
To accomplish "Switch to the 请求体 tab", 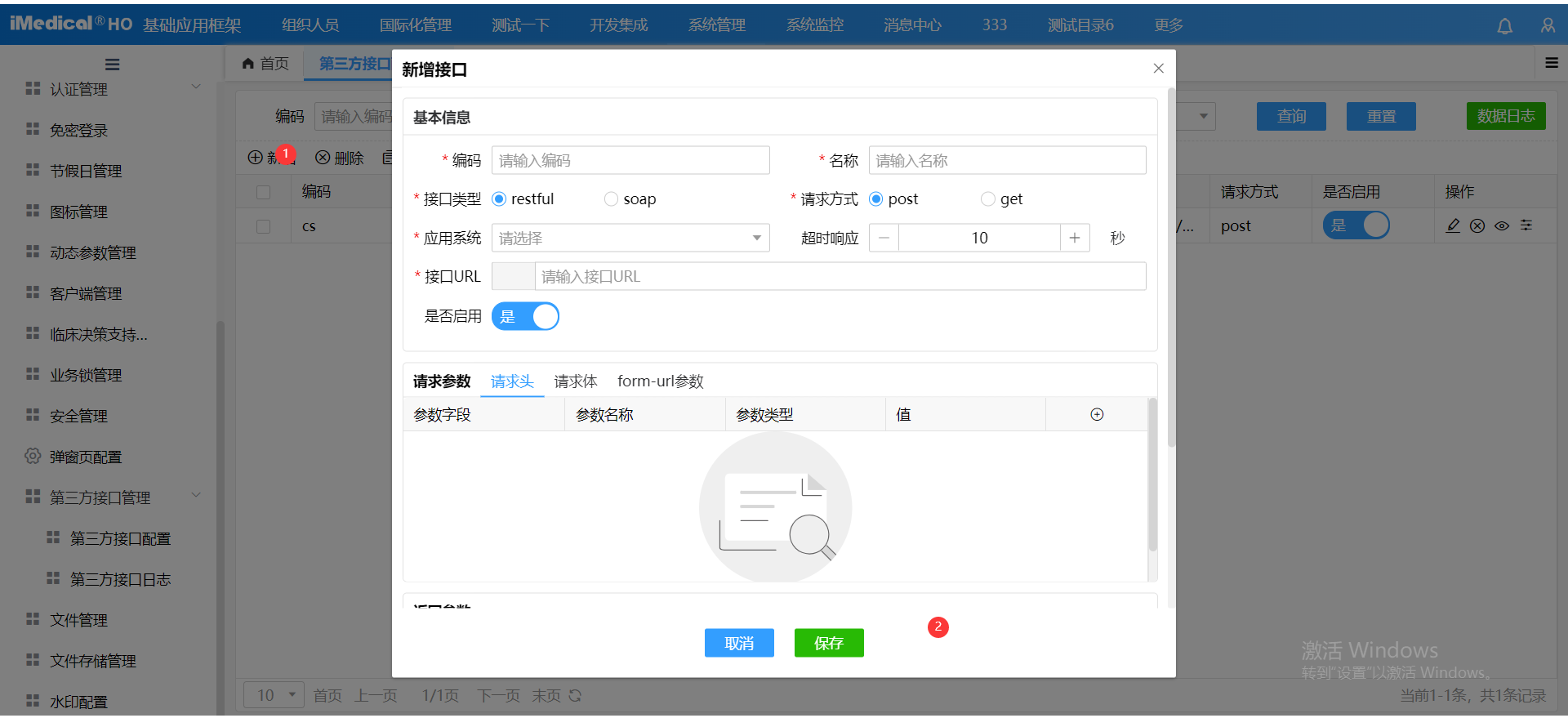I will tap(576, 381).
